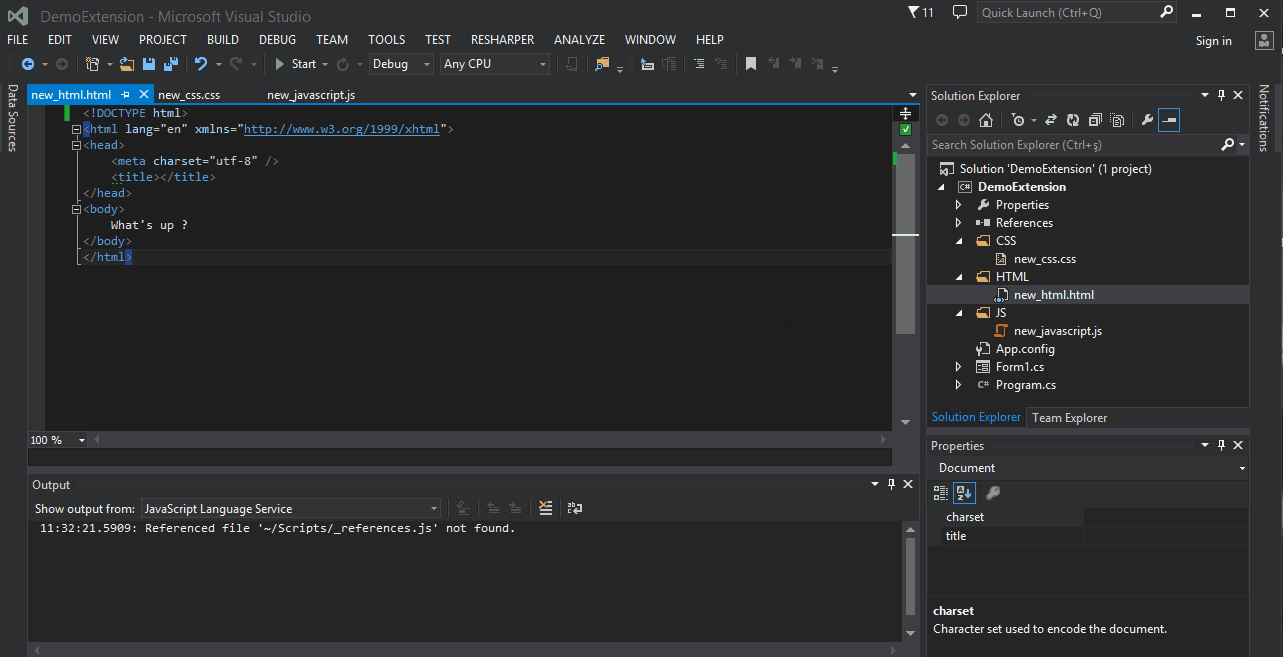Open Properties wrench icon in Solution Explorer

1147,120
